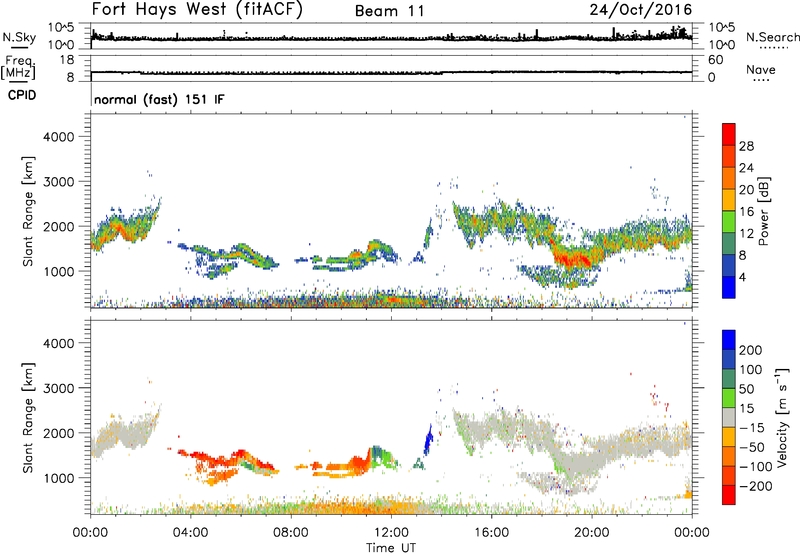Image resolution: width=800 pixels, height=554 pixels.
Task: Click the "1000" tick on the velocity panel
Action: [x=59, y=478]
